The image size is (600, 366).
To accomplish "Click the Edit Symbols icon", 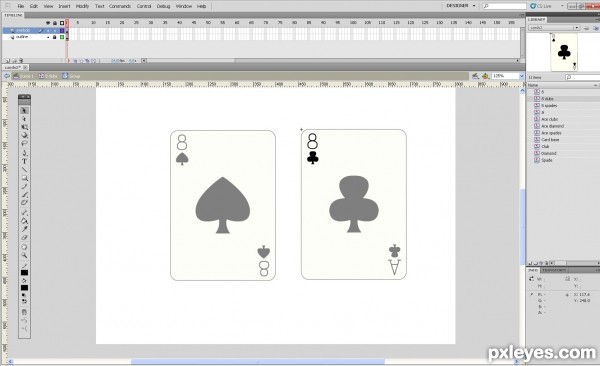I will [x=485, y=76].
